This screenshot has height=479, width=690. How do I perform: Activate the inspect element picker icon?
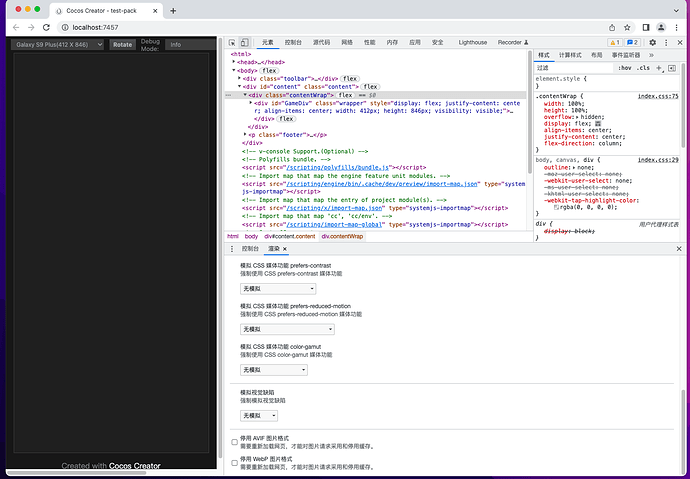[x=232, y=43]
